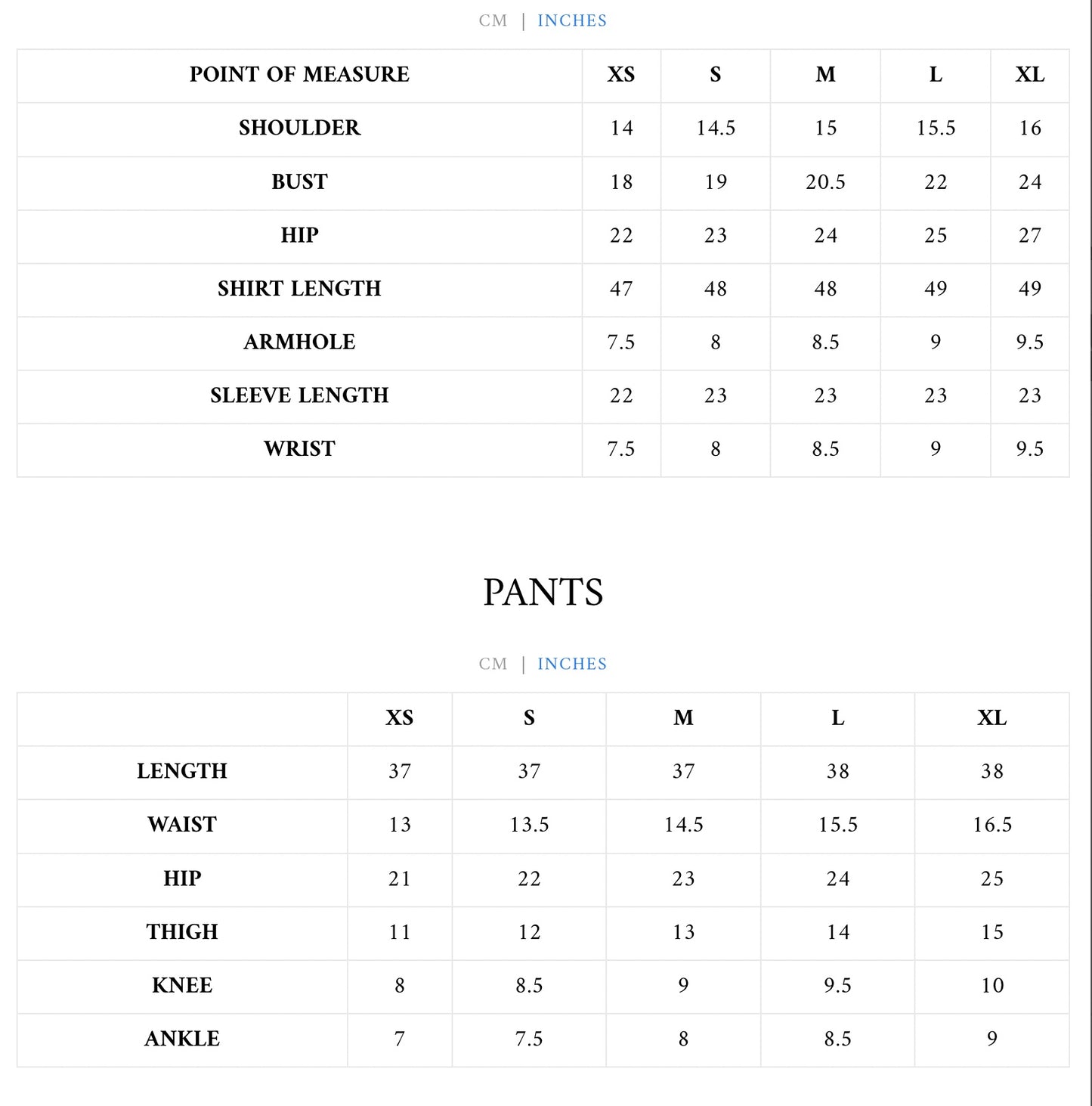Viewport: 1092px width, 1106px height.
Task: Click the POINT OF MEASURE header cell
Action: [x=299, y=74]
